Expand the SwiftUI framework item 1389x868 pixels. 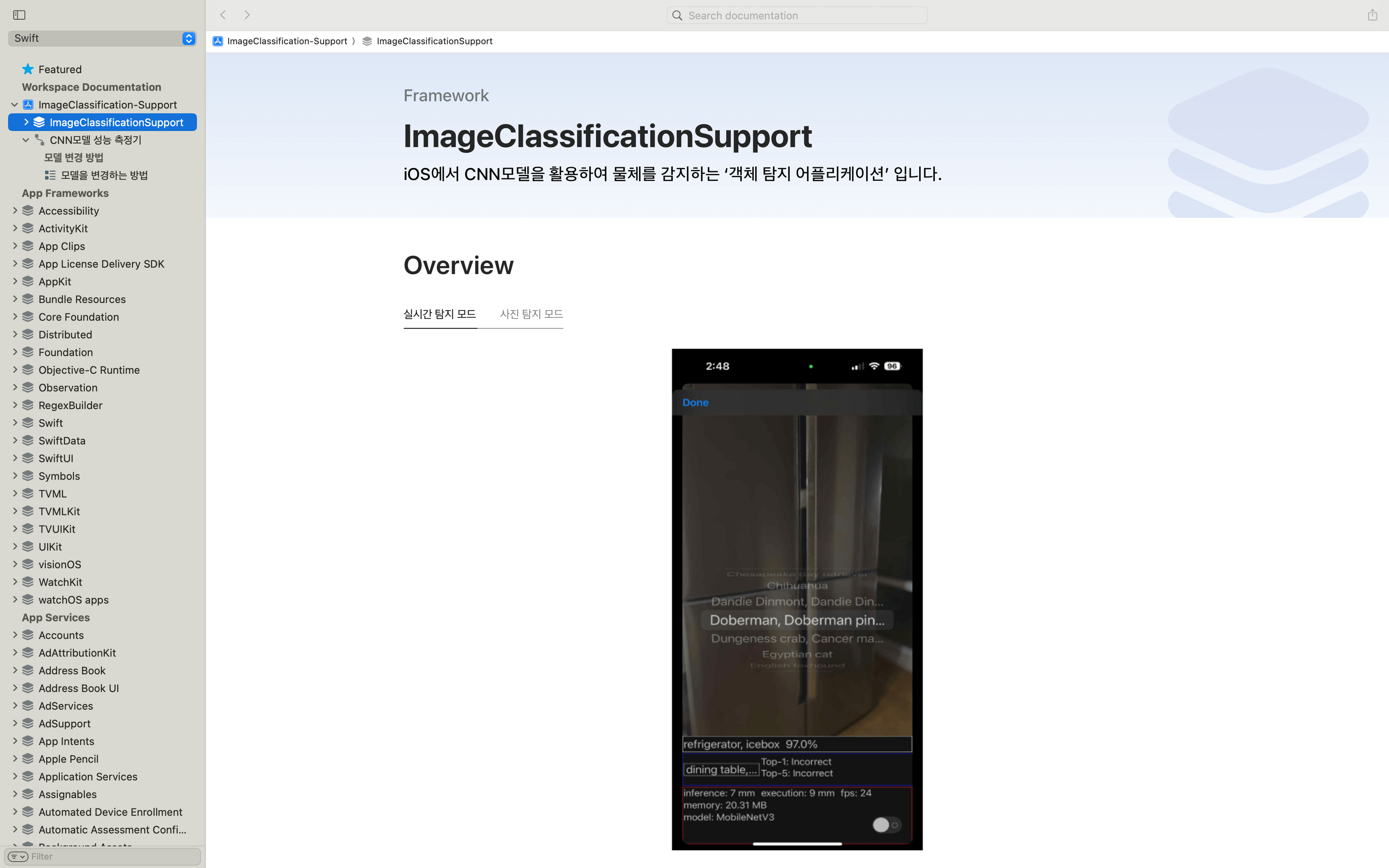point(15,458)
